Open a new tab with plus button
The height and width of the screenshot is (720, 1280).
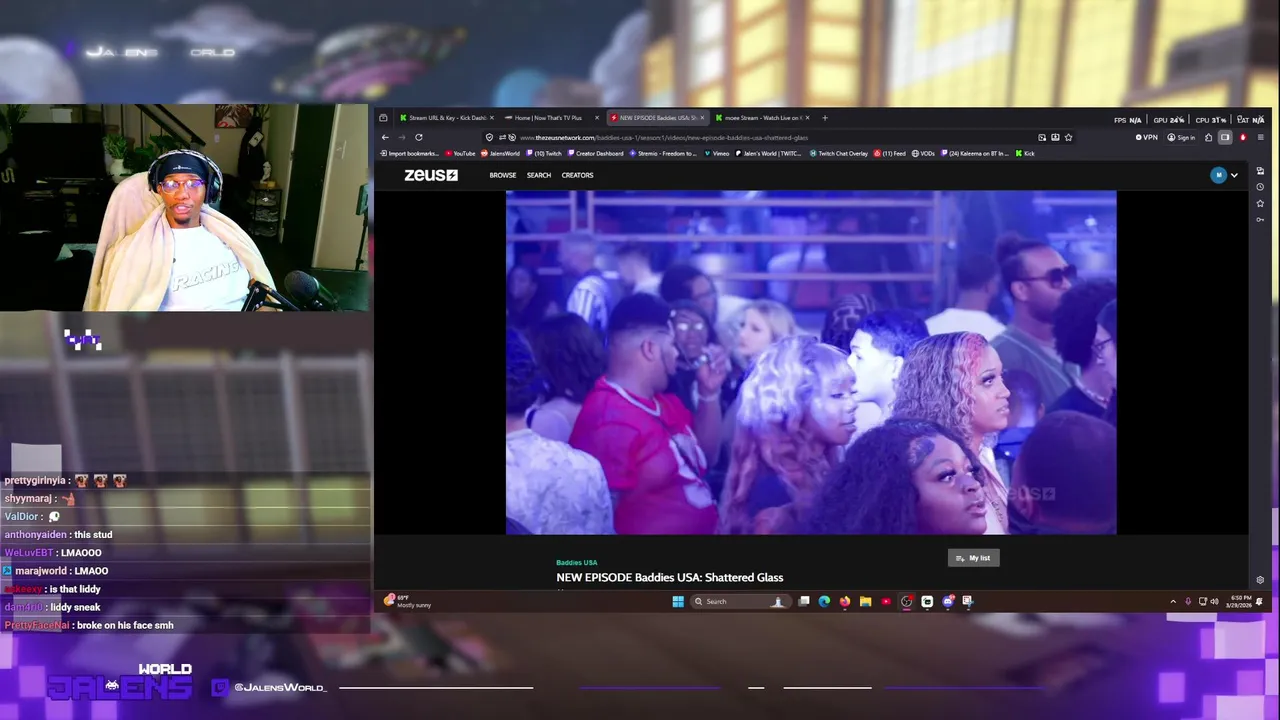click(x=824, y=118)
